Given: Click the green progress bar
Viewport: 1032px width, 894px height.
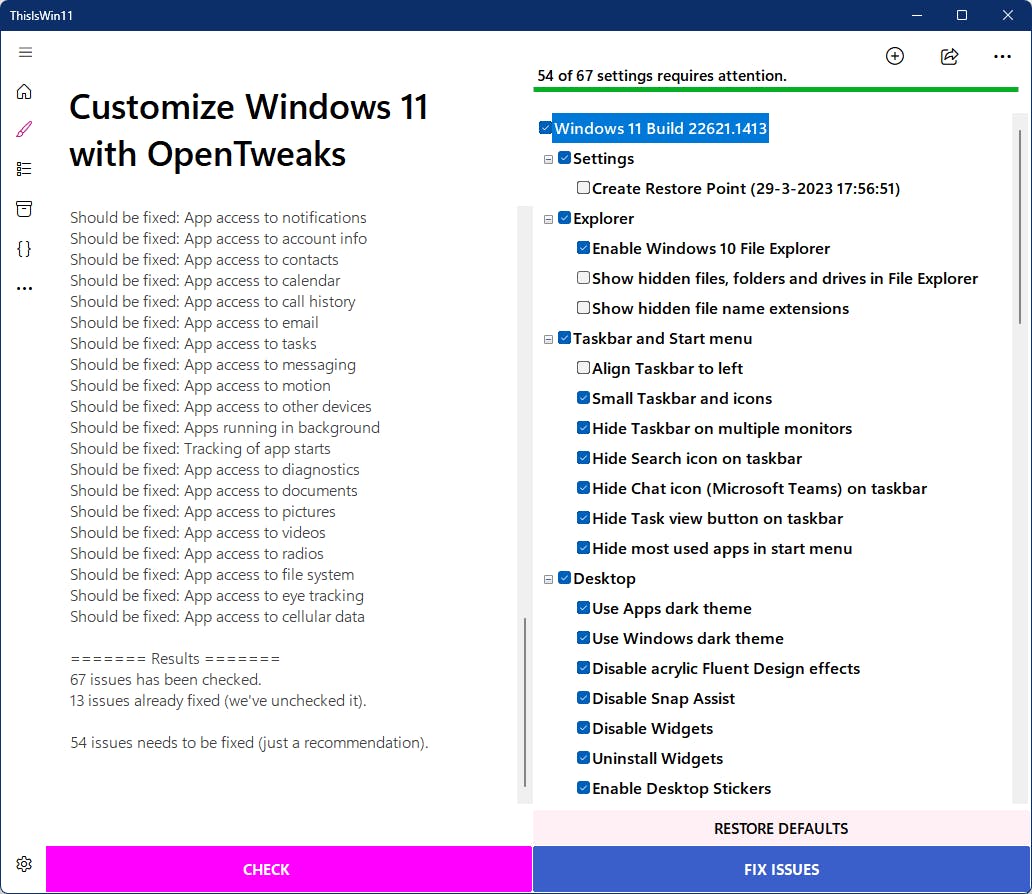Looking at the screenshot, I should pos(775,90).
